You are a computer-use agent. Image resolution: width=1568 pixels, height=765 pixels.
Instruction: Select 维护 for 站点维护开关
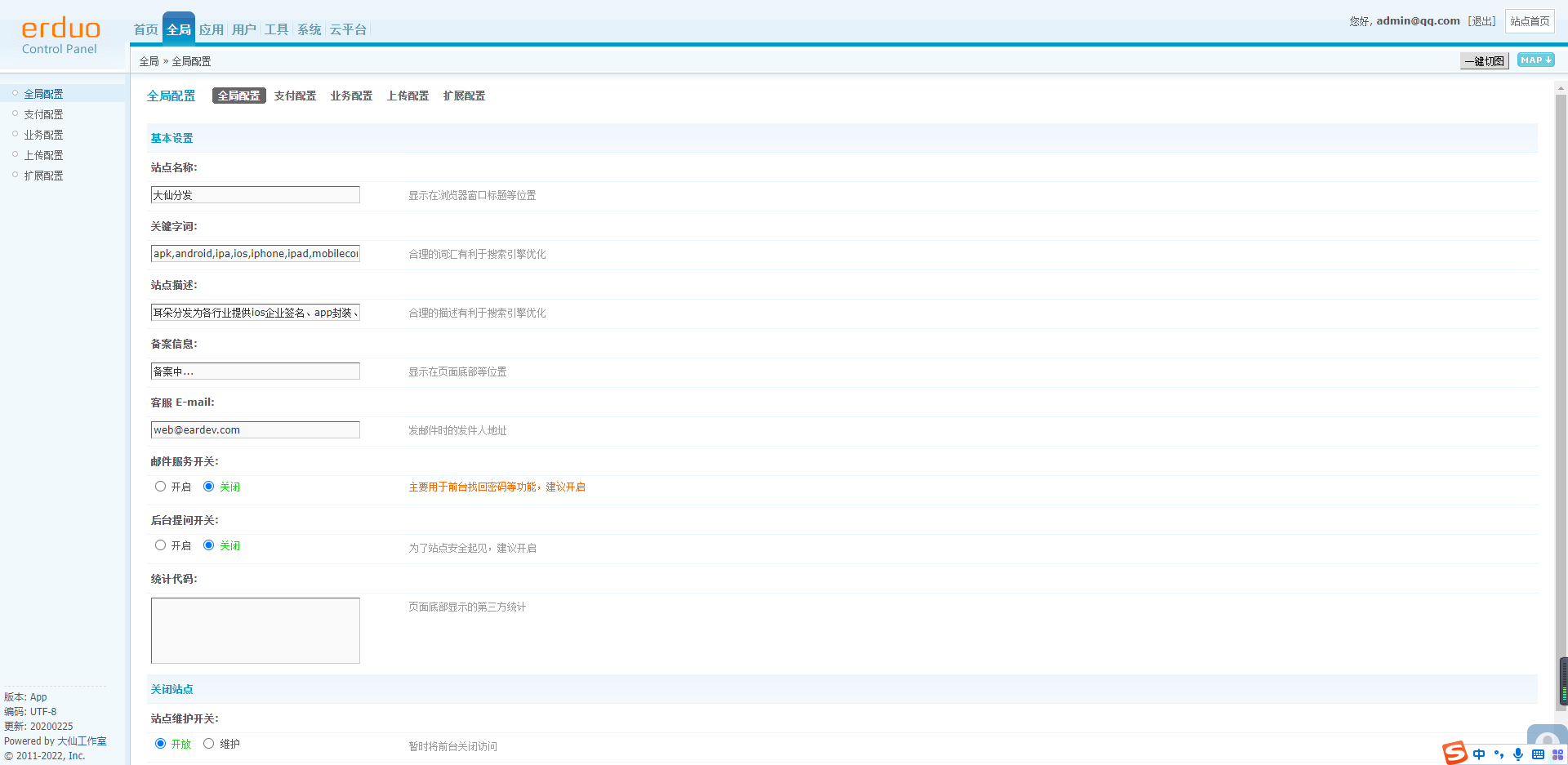209,744
